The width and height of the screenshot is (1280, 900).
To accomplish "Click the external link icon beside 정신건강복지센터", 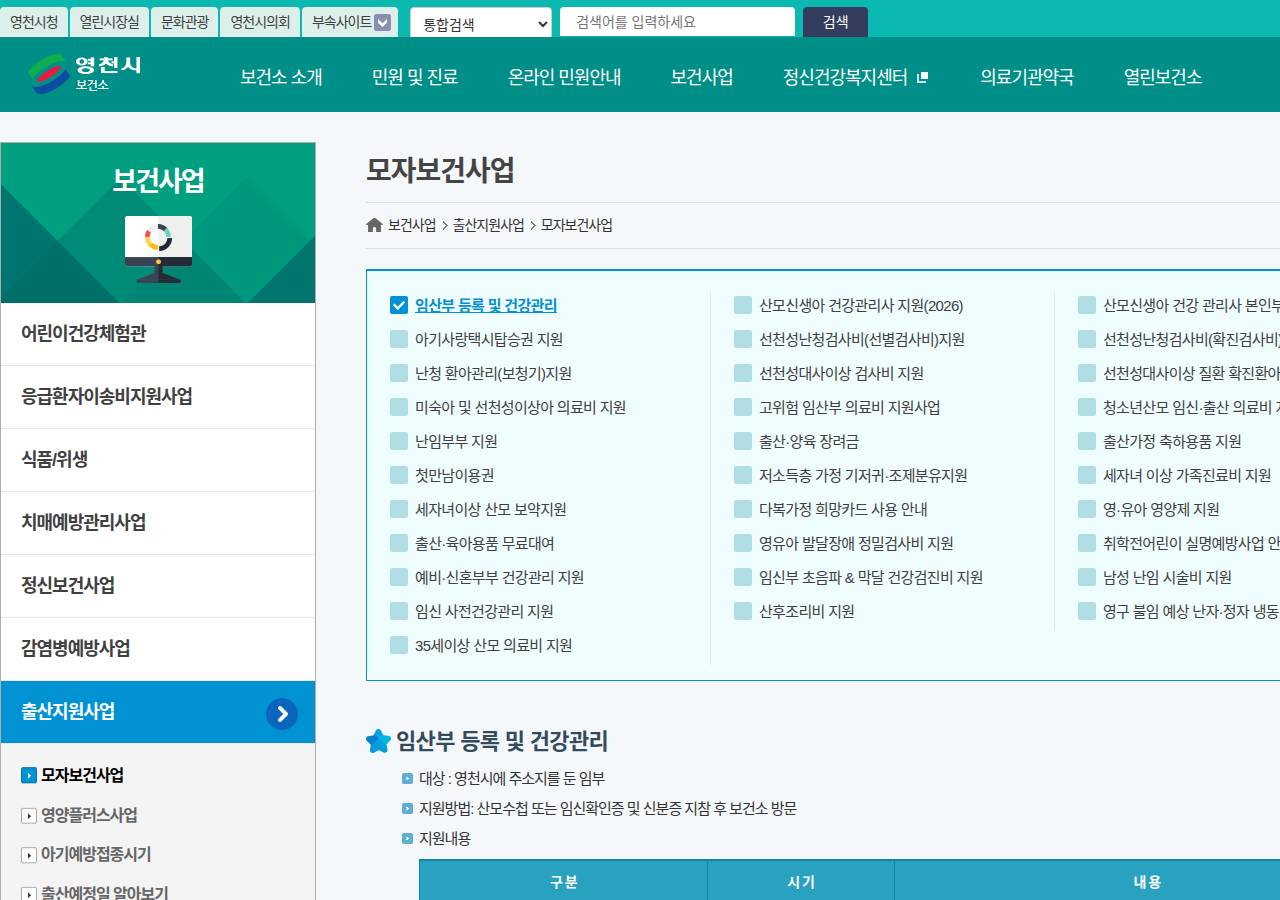I will (x=923, y=77).
